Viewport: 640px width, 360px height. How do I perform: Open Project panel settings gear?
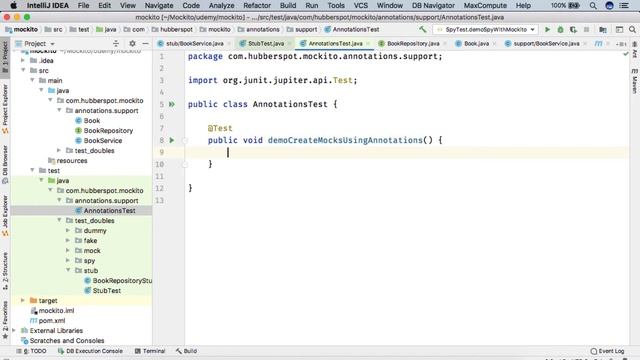click(132, 43)
